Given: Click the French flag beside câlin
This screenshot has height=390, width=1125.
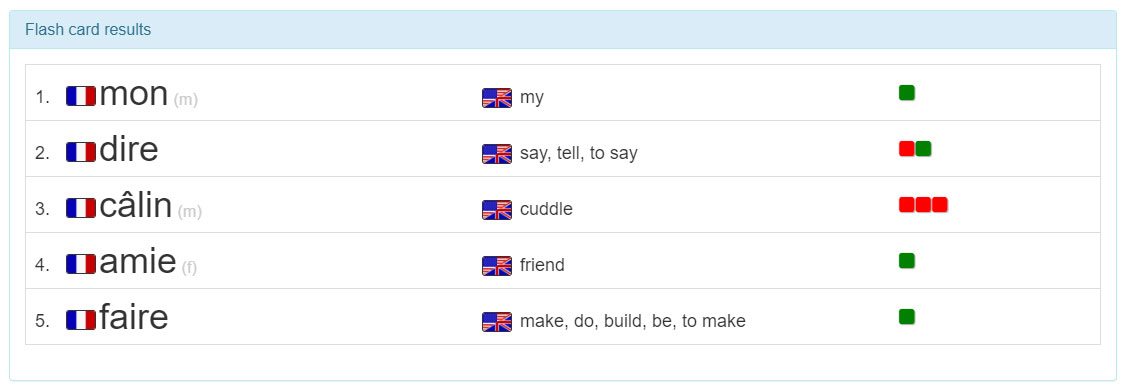Looking at the screenshot, I should pos(81,208).
